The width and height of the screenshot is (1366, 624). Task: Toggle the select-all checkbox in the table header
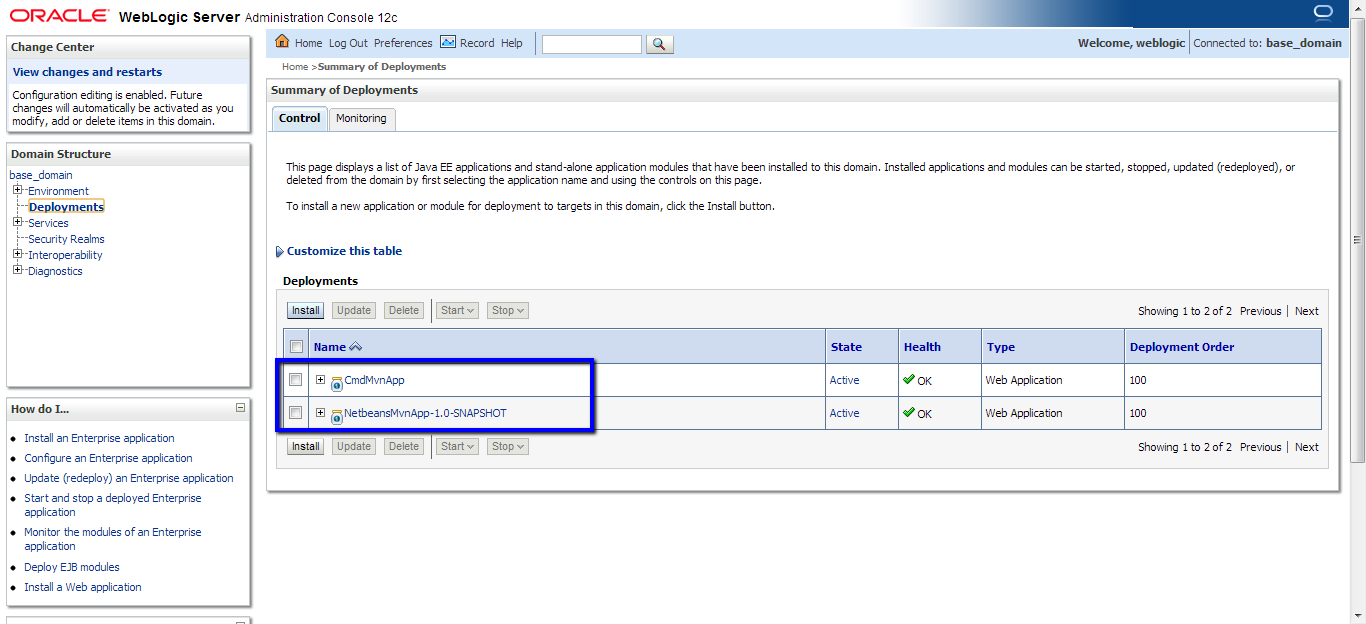click(x=296, y=345)
